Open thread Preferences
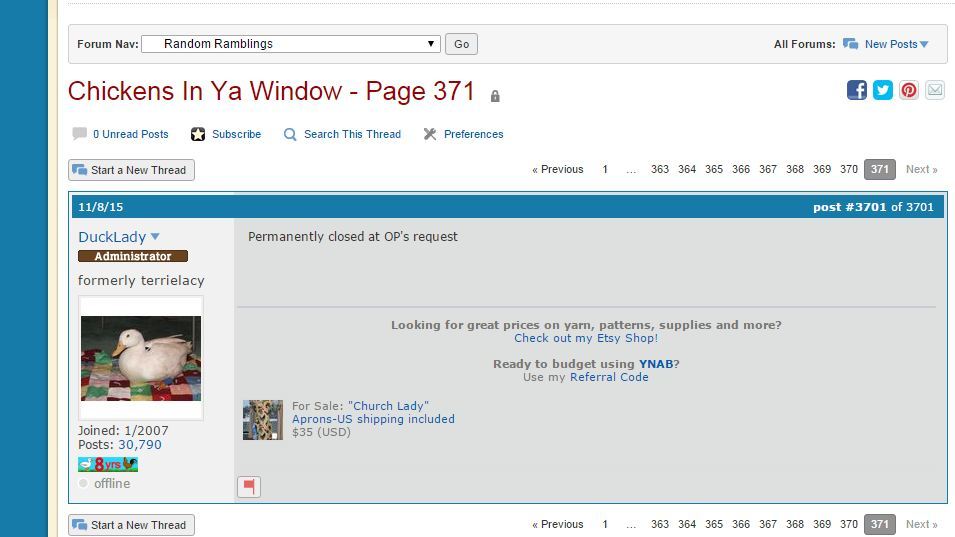955x537 pixels. tap(473, 134)
